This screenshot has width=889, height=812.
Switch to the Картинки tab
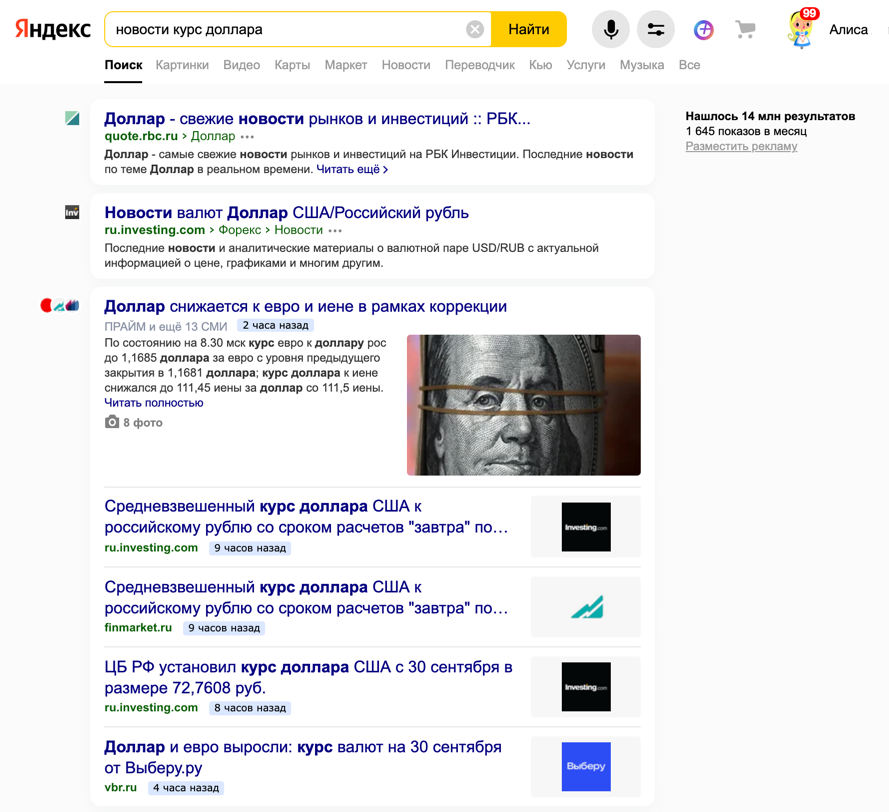[x=182, y=65]
